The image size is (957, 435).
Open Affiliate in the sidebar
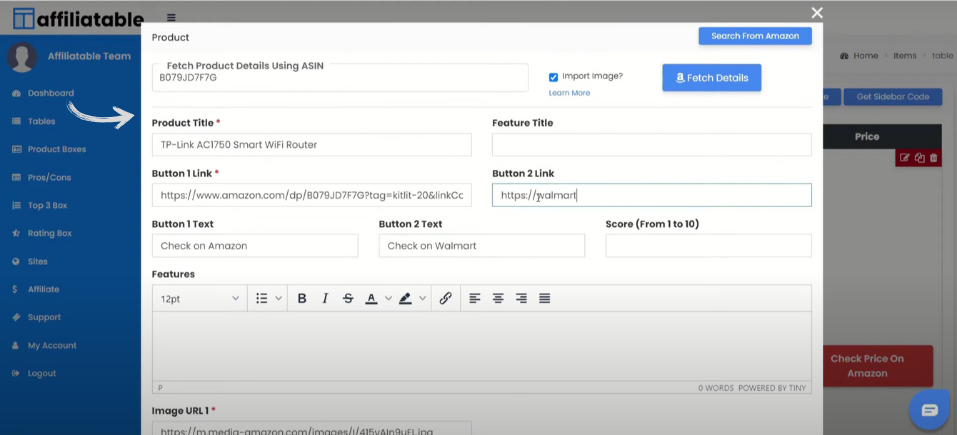[43, 290]
